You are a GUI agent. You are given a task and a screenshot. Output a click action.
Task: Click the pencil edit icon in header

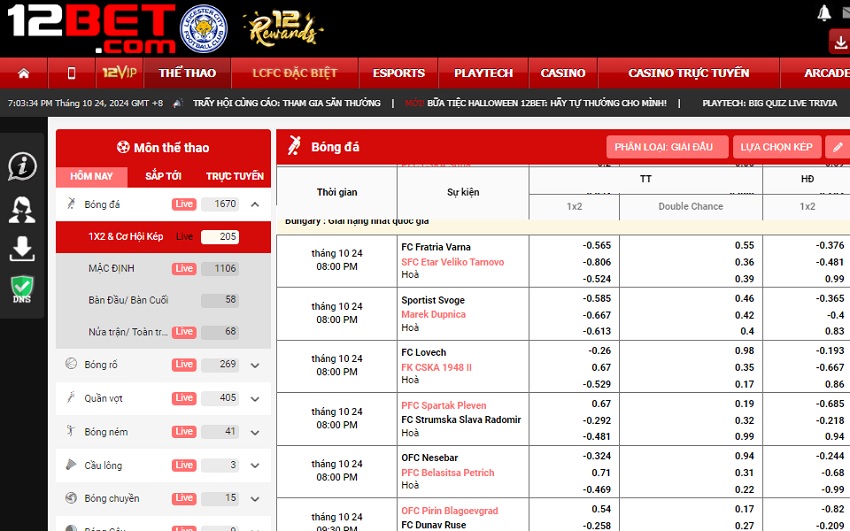[838, 147]
